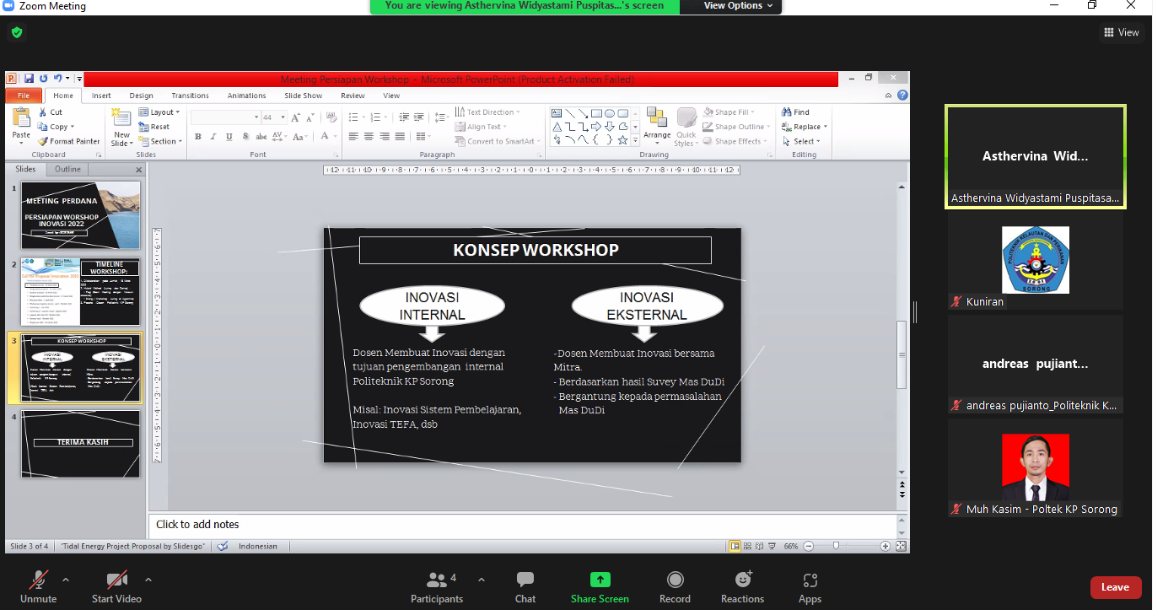Image resolution: width=1153 pixels, height=610 pixels.
Task: Expand video options arrow beside Start Video
Action: pyautogui.click(x=149, y=579)
